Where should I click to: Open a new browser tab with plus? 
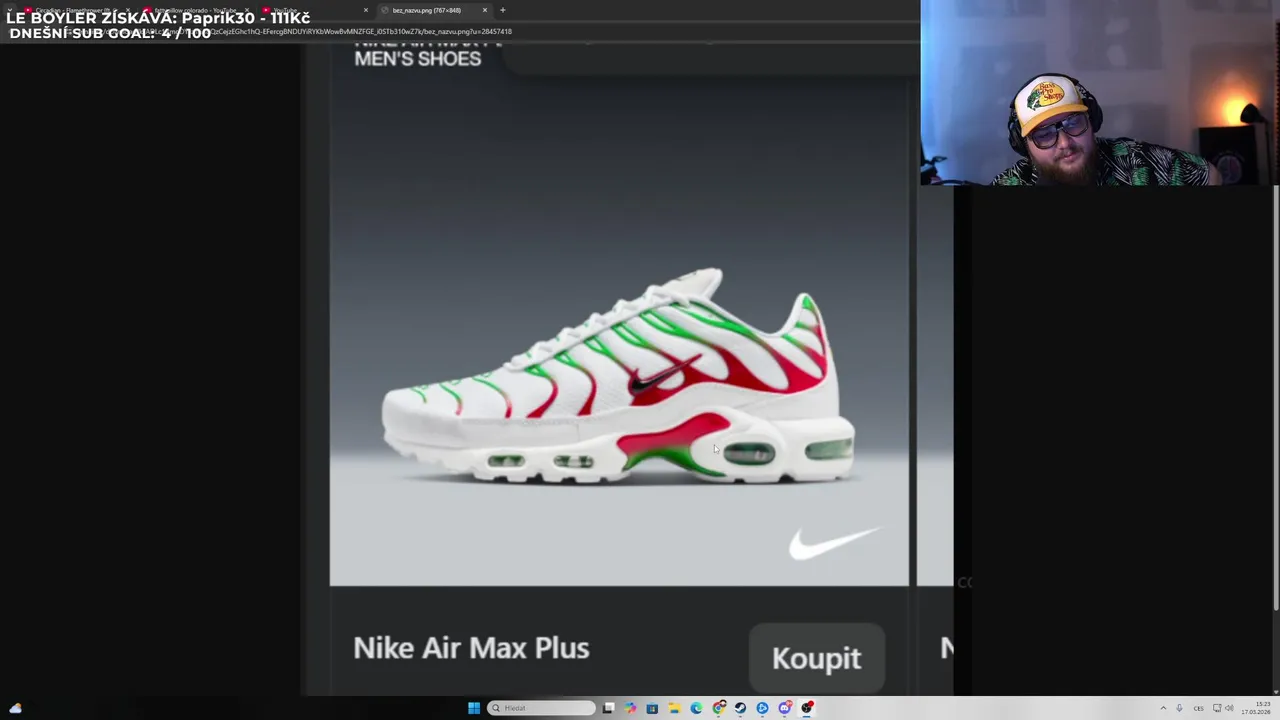[x=502, y=10]
